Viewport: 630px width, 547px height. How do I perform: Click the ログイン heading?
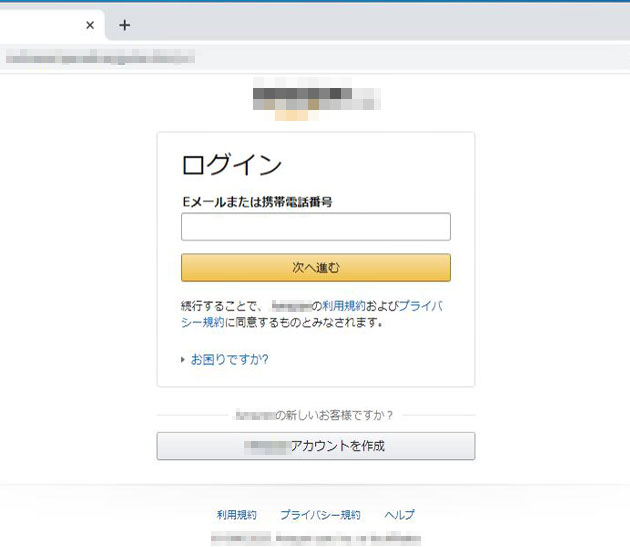pos(231,165)
